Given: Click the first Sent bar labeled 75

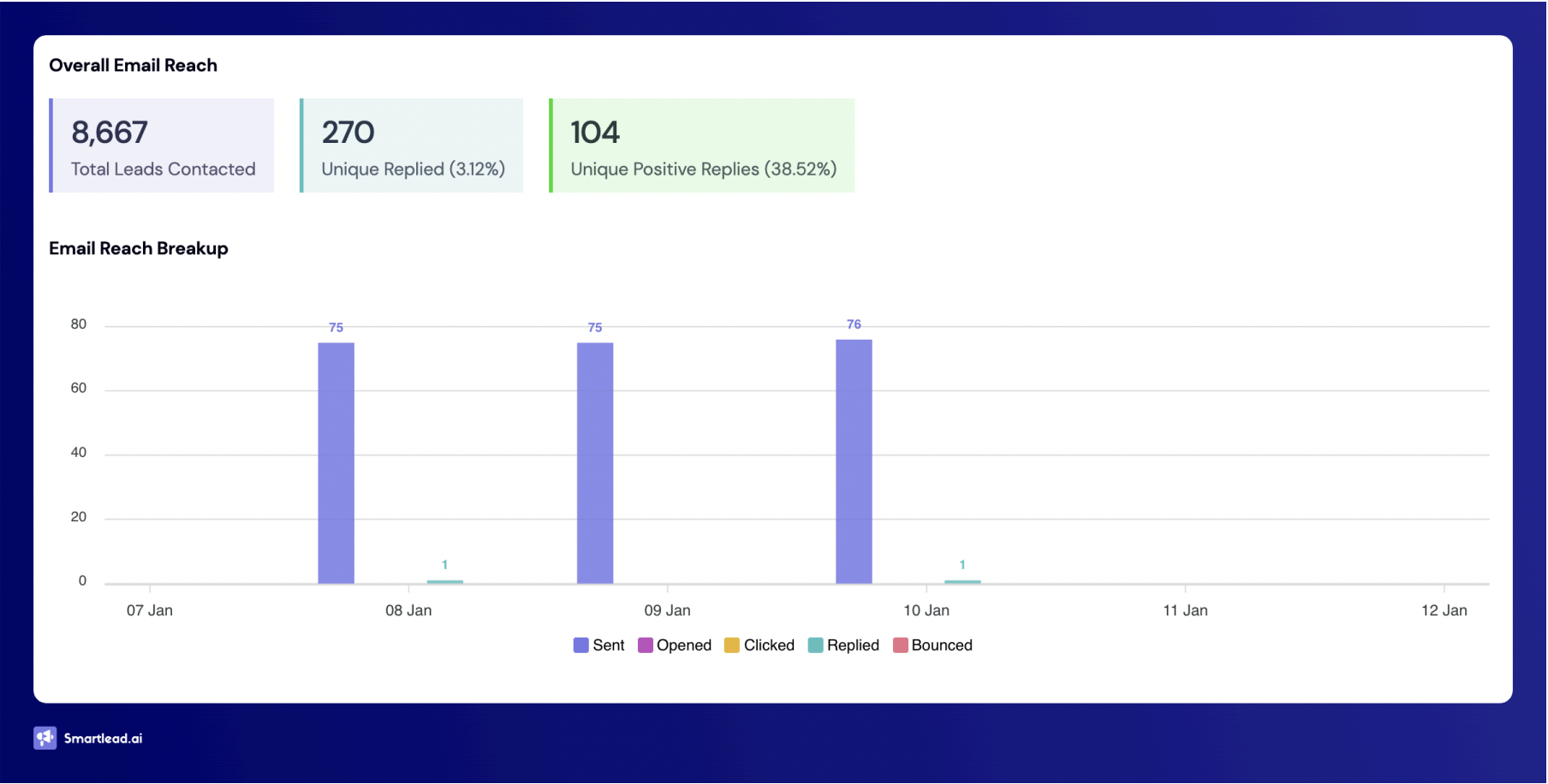Looking at the screenshot, I should tap(336, 463).
